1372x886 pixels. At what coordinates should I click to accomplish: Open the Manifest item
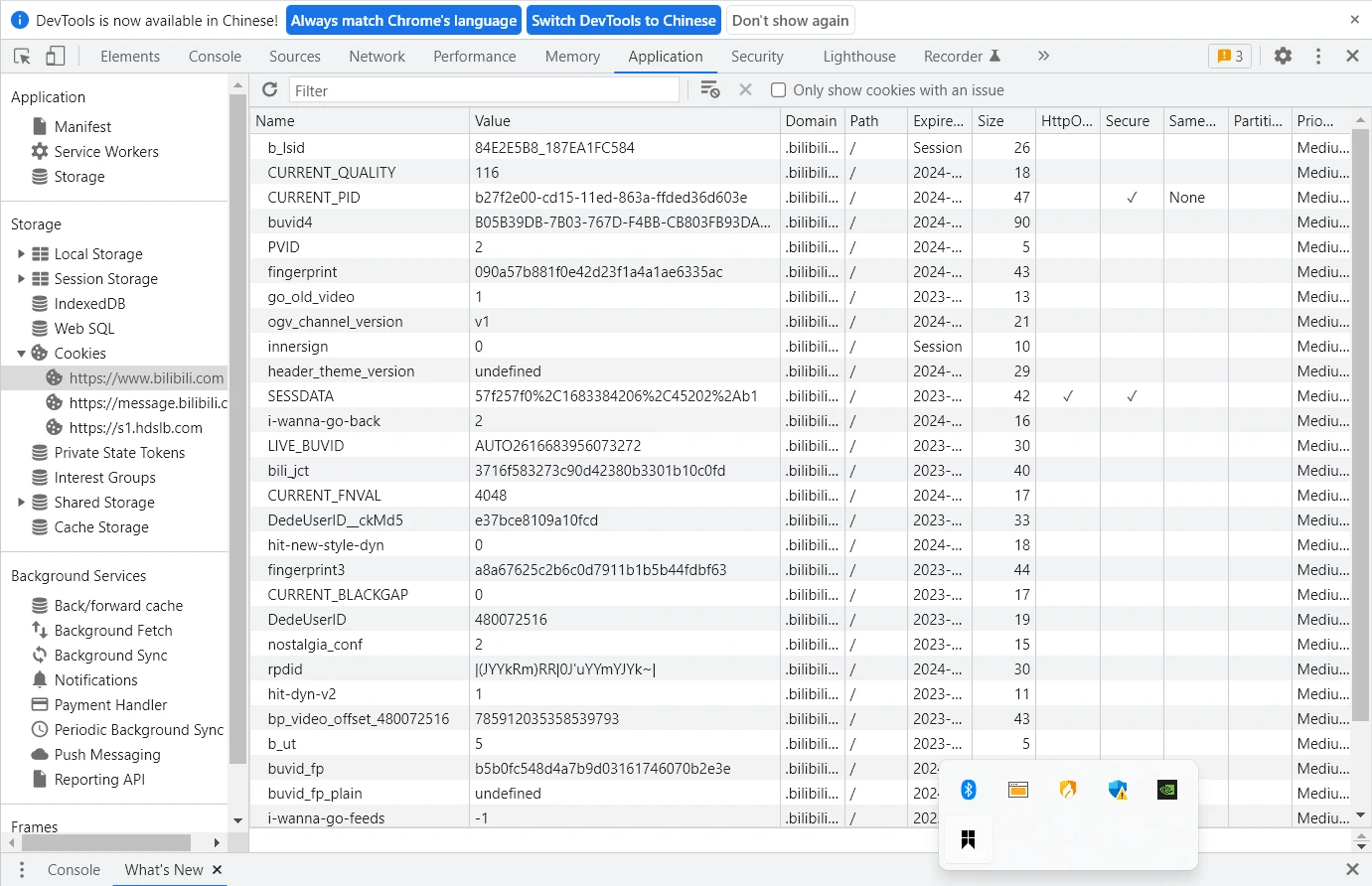(82, 127)
